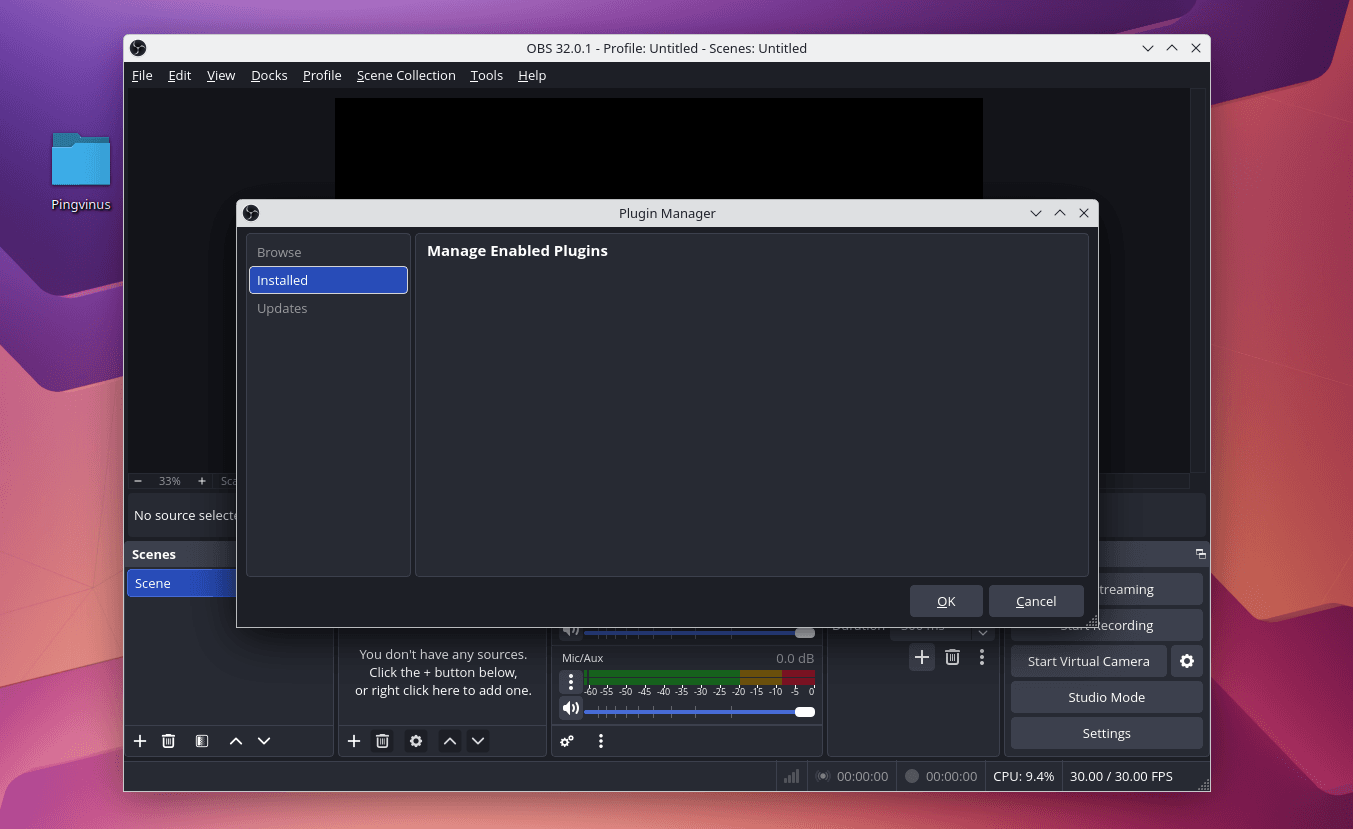Add a new scene with the plus icon
Image resolution: width=1353 pixels, height=829 pixels.
[140, 741]
